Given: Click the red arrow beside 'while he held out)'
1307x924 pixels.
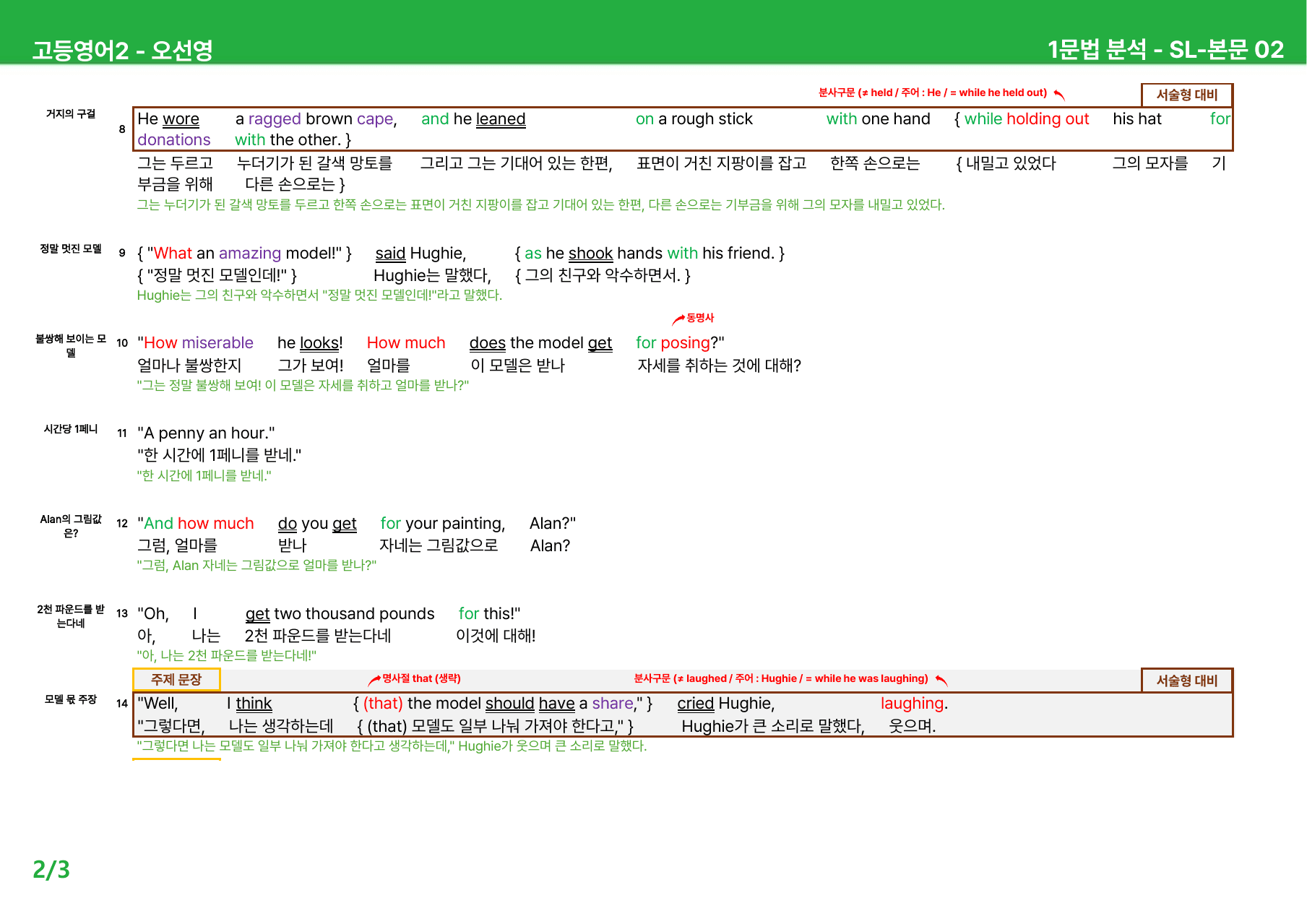Looking at the screenshot, I should point(1059,95).
